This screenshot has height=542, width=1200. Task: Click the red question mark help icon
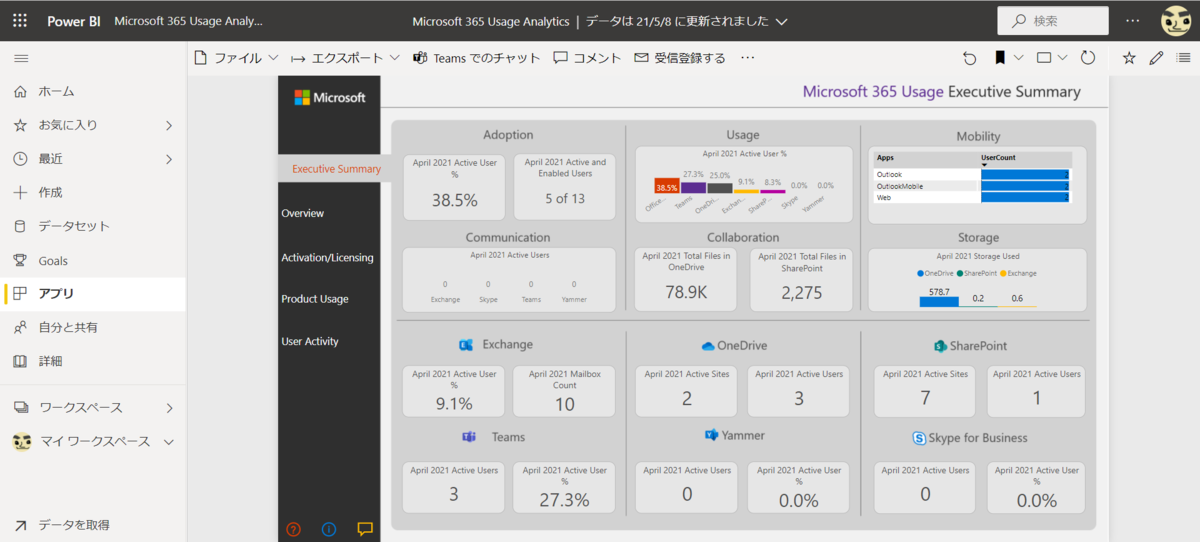[293, 529]
